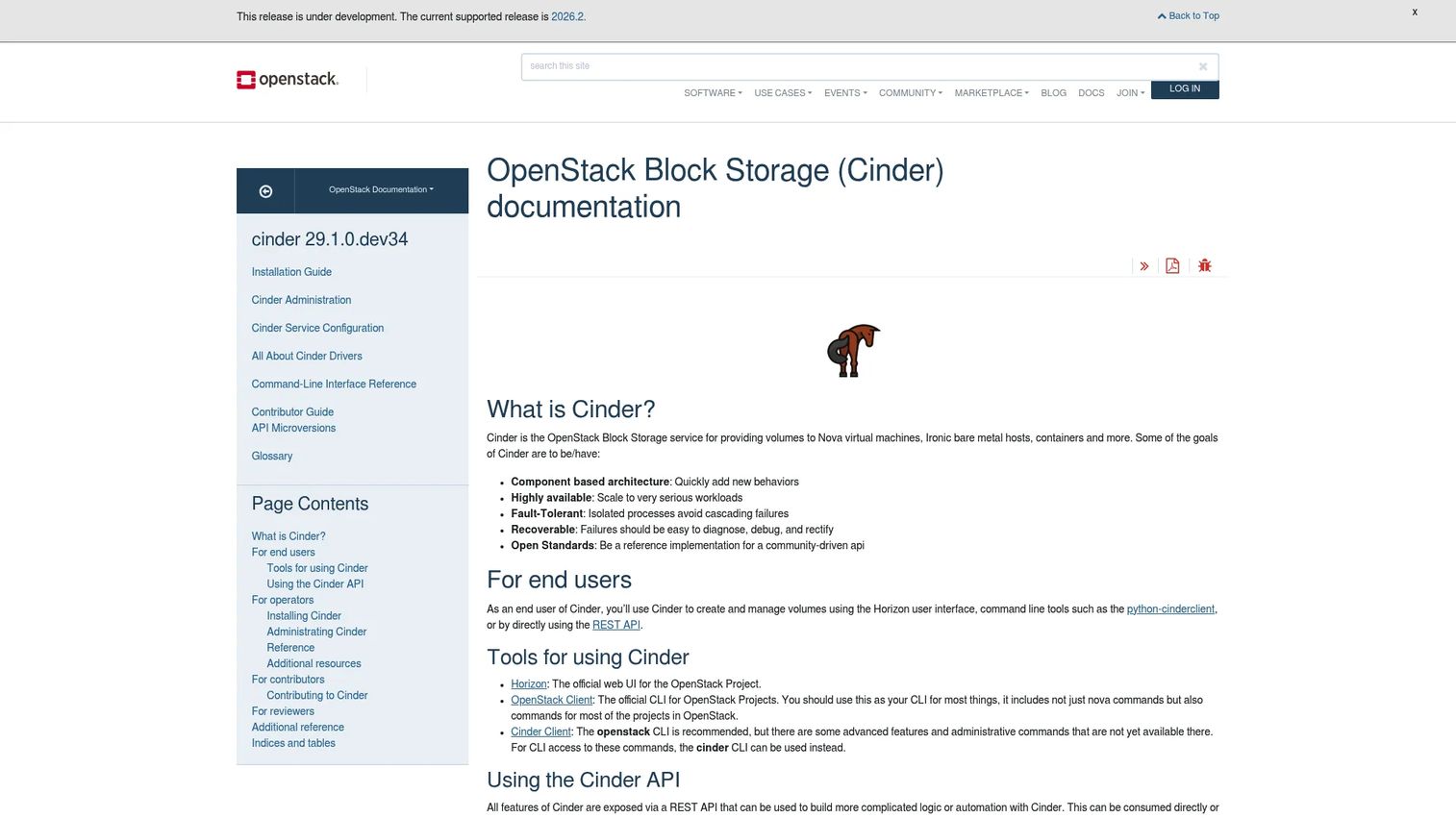This screenshot has width=1456, height=818.
Task: Open the 2026.2 release link
Action: [567, 17]
